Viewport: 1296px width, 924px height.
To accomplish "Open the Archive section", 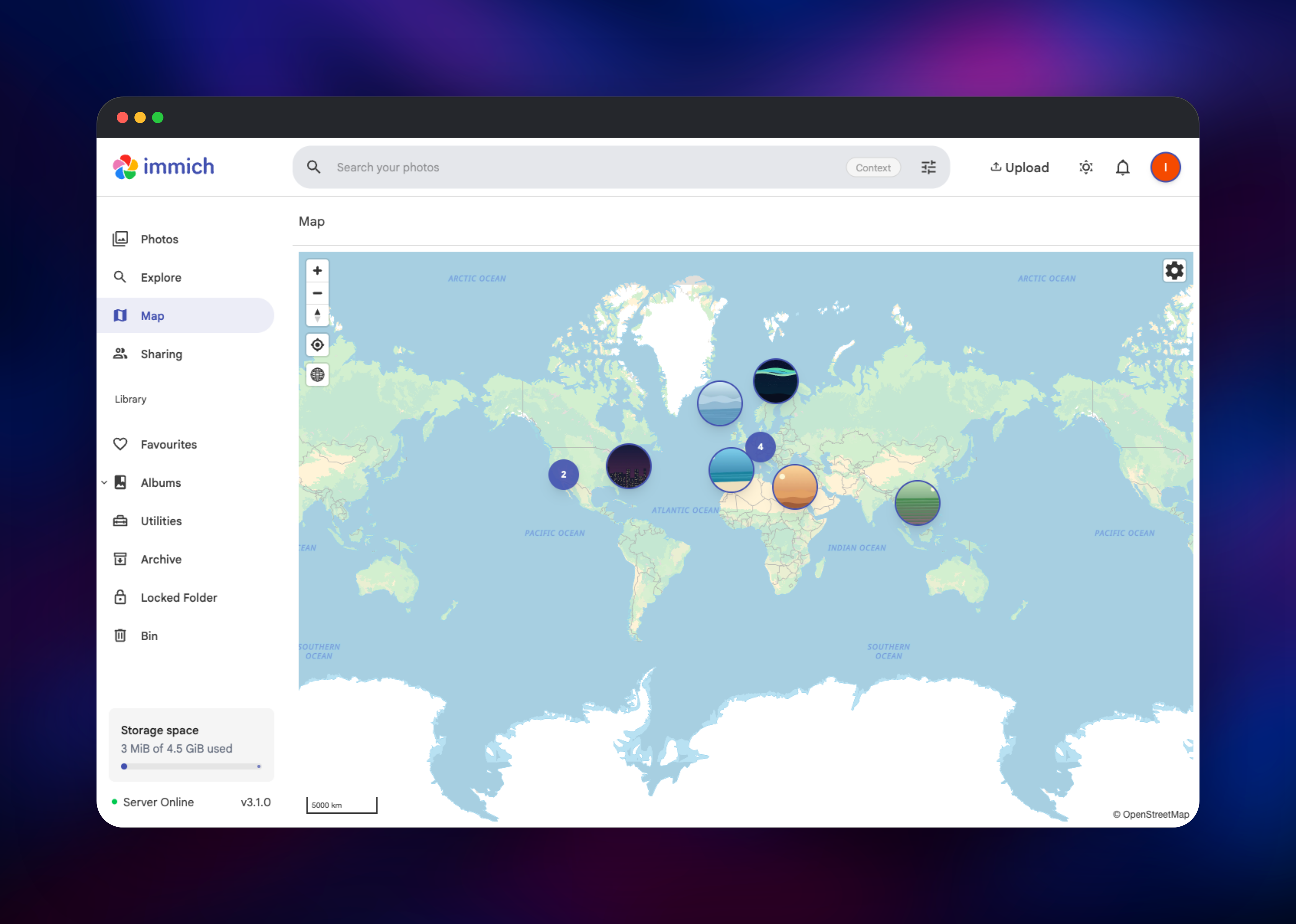I will pos(185,559).
